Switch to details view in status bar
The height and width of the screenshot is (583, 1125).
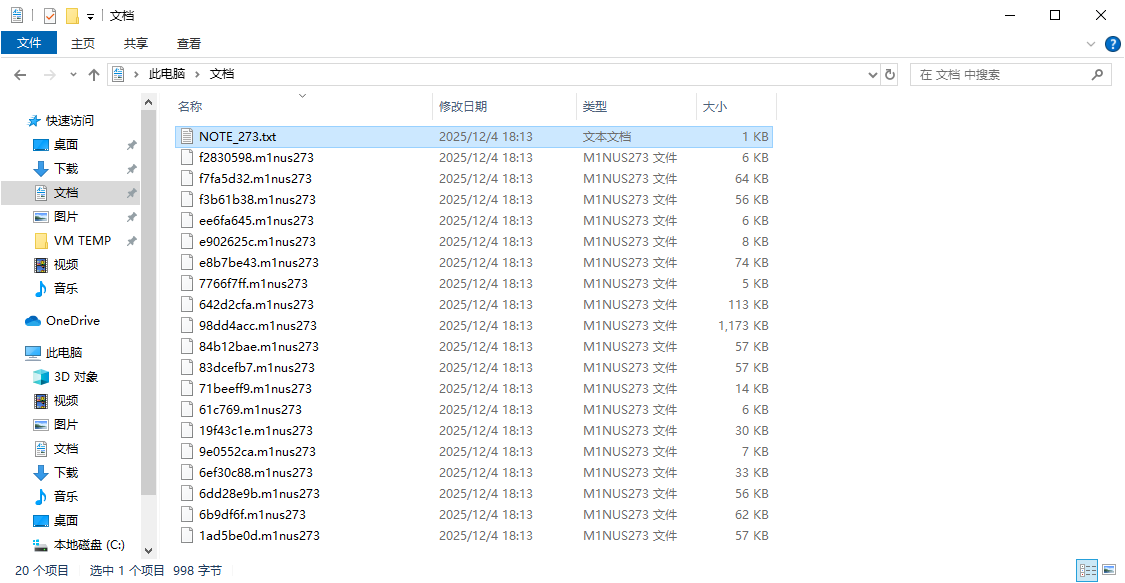(1087, 571)
